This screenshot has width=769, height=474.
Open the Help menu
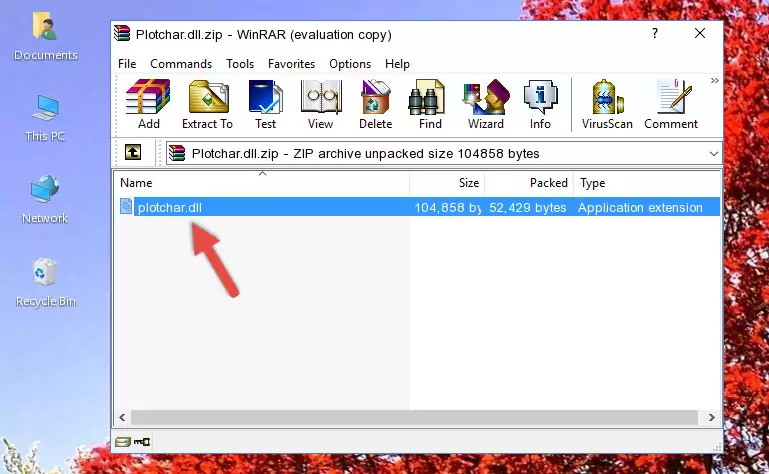(397, 64)
